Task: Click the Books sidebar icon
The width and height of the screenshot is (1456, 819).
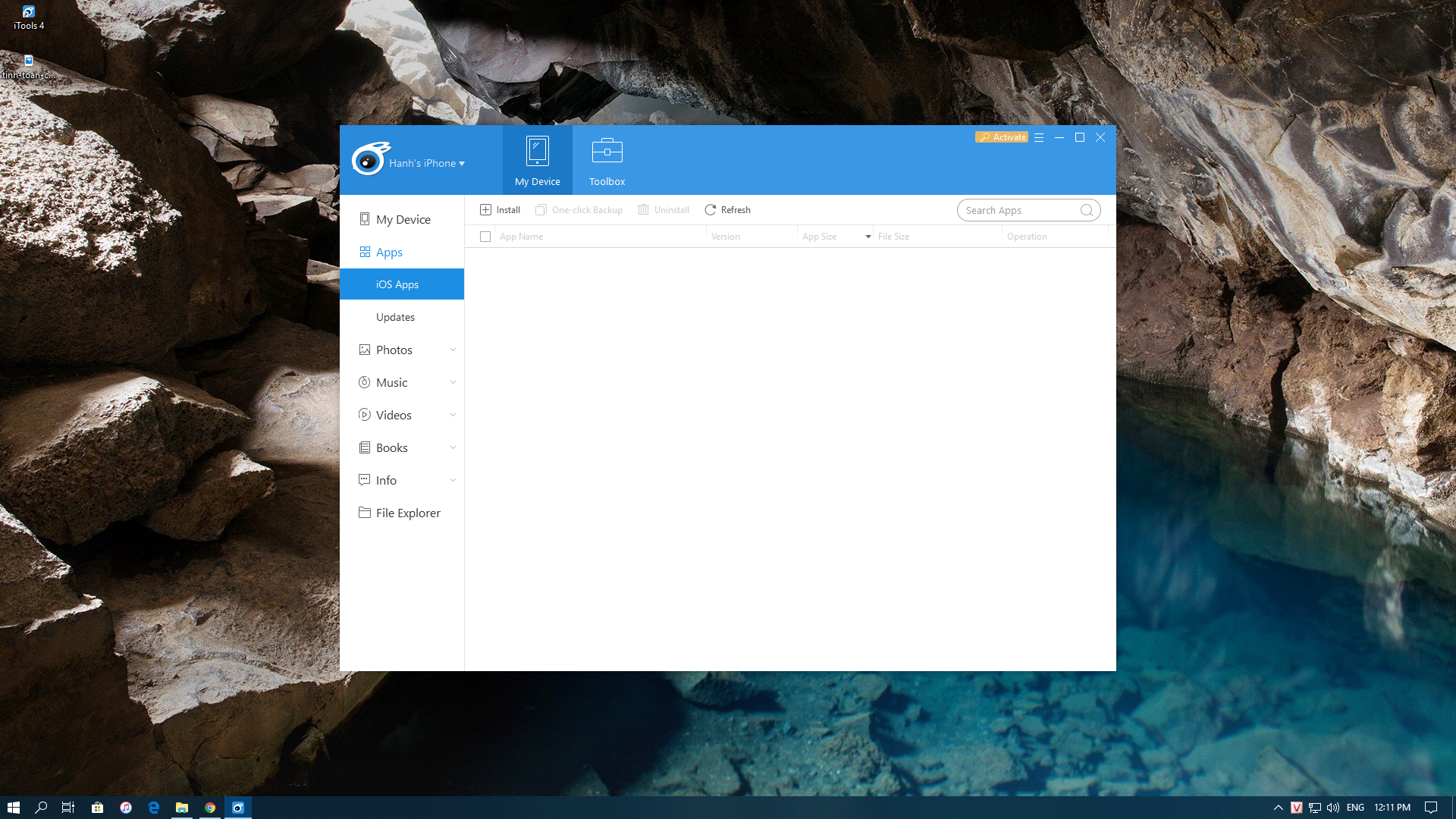Action: coord(365,447)
